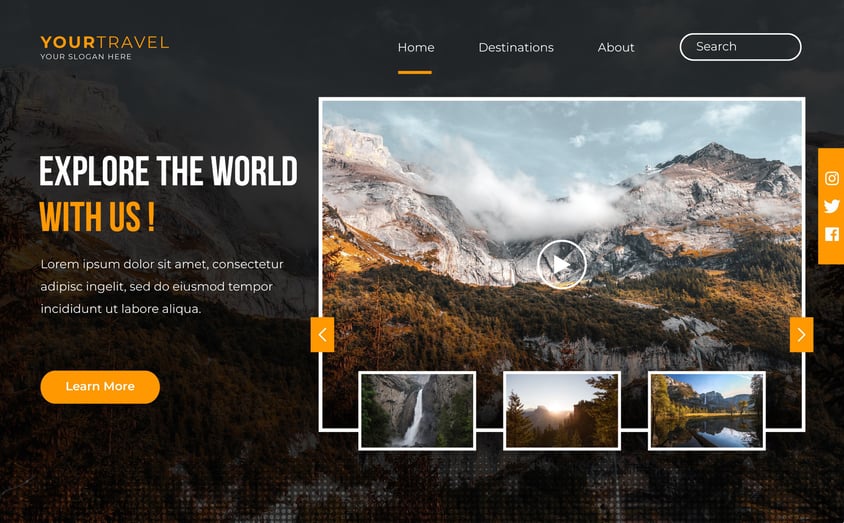Open the About nav item

(616, 47)
